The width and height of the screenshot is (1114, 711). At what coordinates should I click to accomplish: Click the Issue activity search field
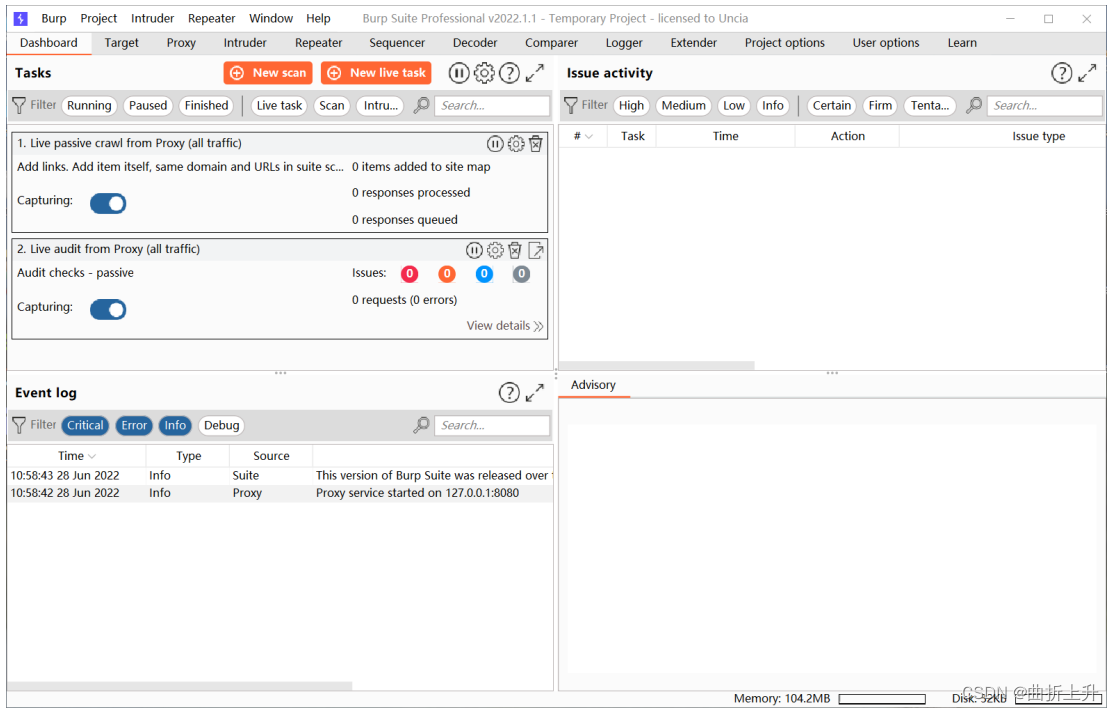pos(1044,106)
